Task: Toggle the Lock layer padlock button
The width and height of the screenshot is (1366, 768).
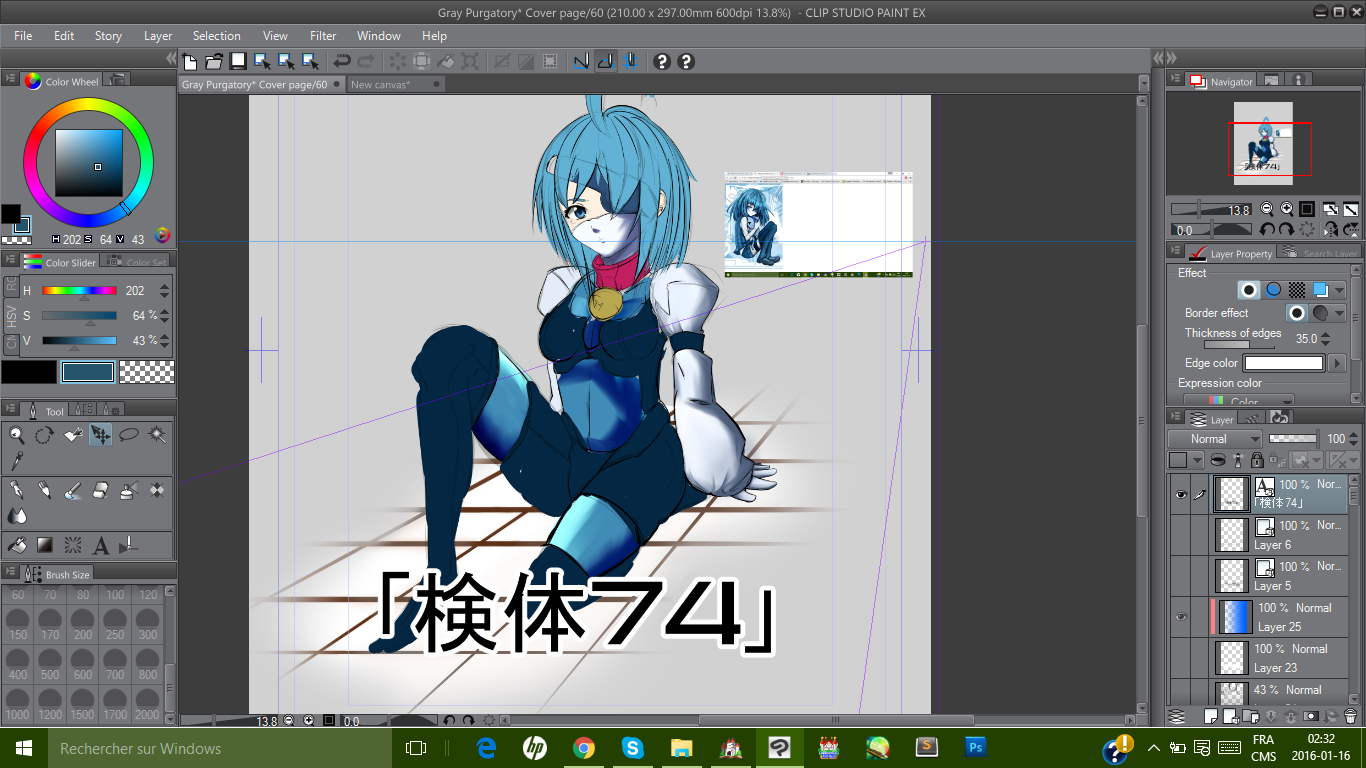Action: tap(1257, 460)
